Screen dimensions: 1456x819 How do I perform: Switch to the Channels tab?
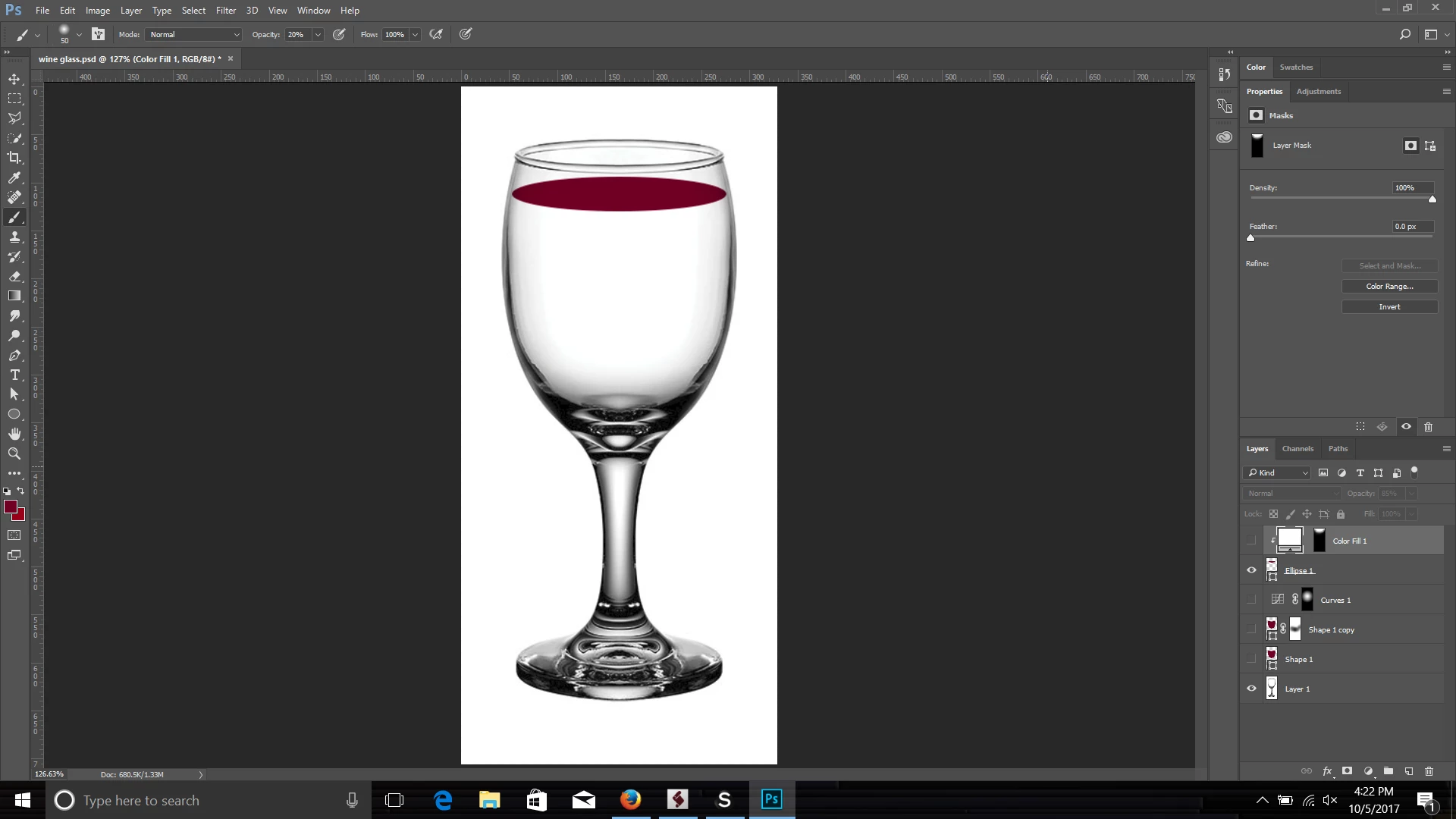click(1298, 449)
